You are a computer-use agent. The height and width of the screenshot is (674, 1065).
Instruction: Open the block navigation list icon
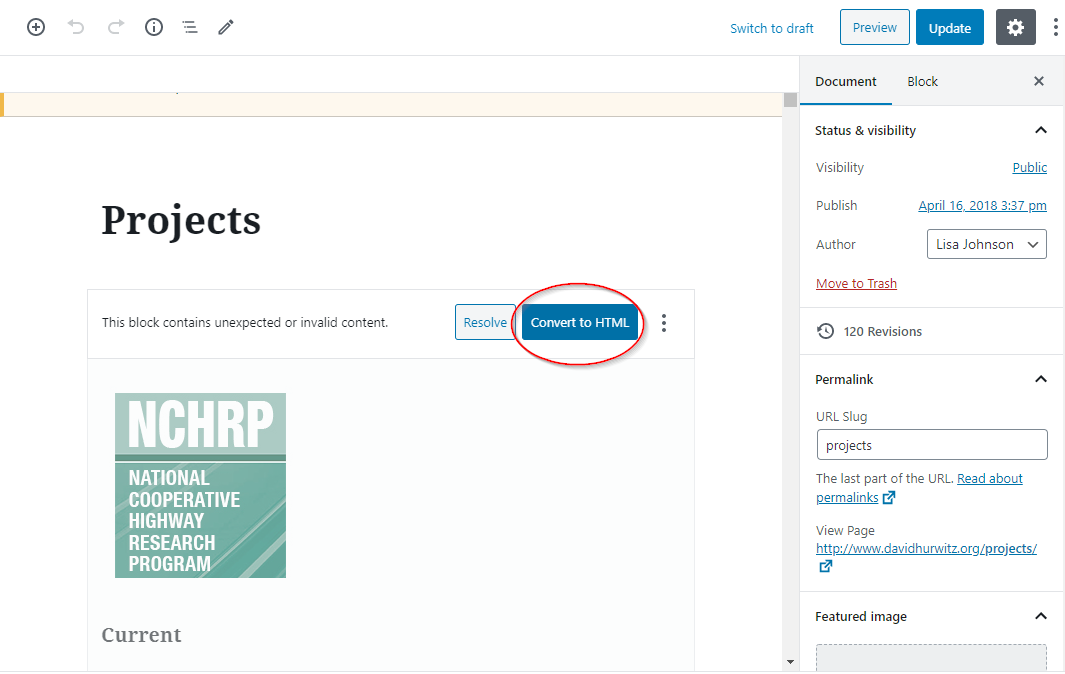pyautogui.click(x=190, y=27)
